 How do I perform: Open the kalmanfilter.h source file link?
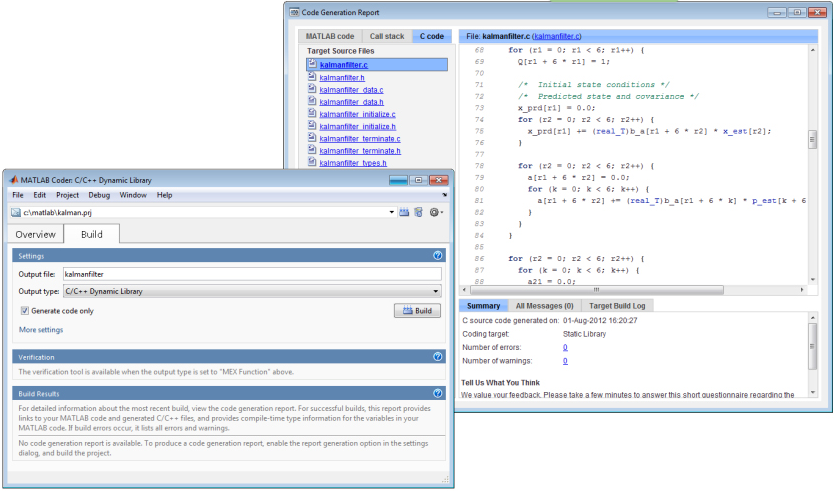click(x=342, y=77)
